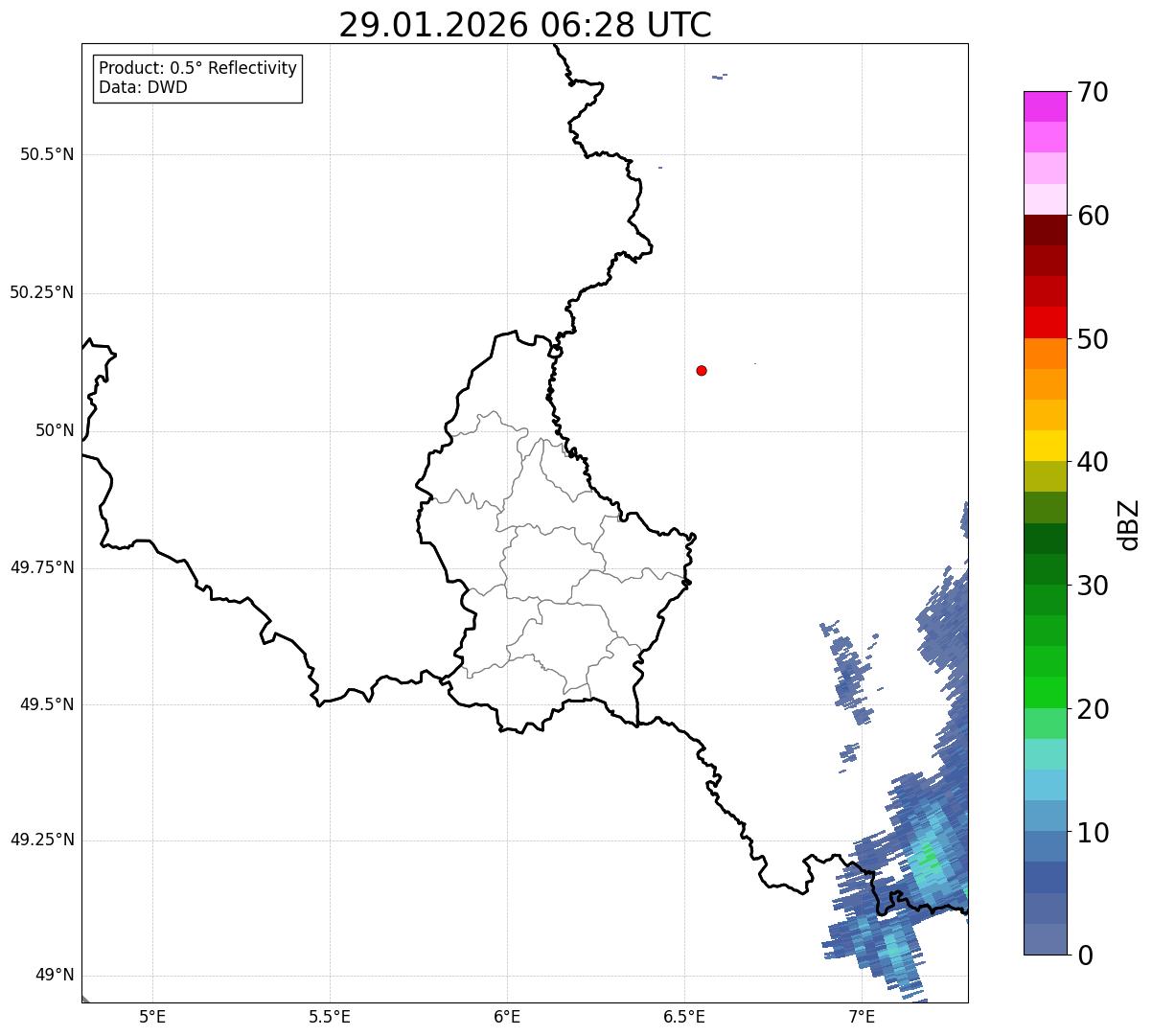The image size is (1152, 1036).
Task: Click the magenta top colorbar segment
Action: (x=1045, y=106)
